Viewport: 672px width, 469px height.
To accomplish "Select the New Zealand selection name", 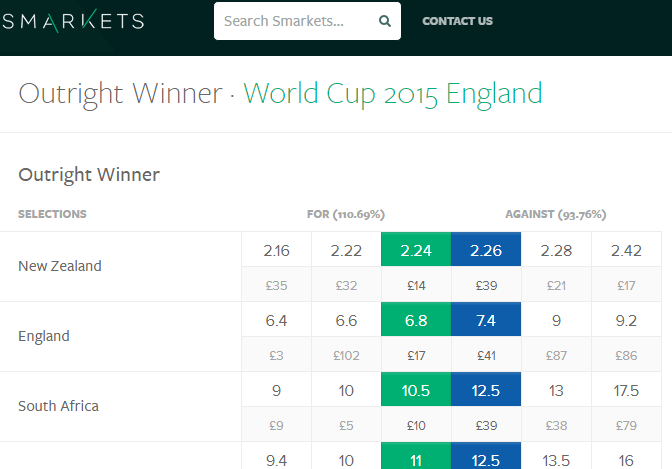I will 60,266.
